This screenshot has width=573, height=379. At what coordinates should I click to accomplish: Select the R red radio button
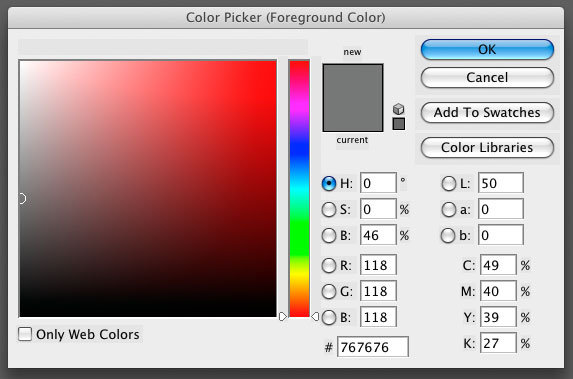329,265
